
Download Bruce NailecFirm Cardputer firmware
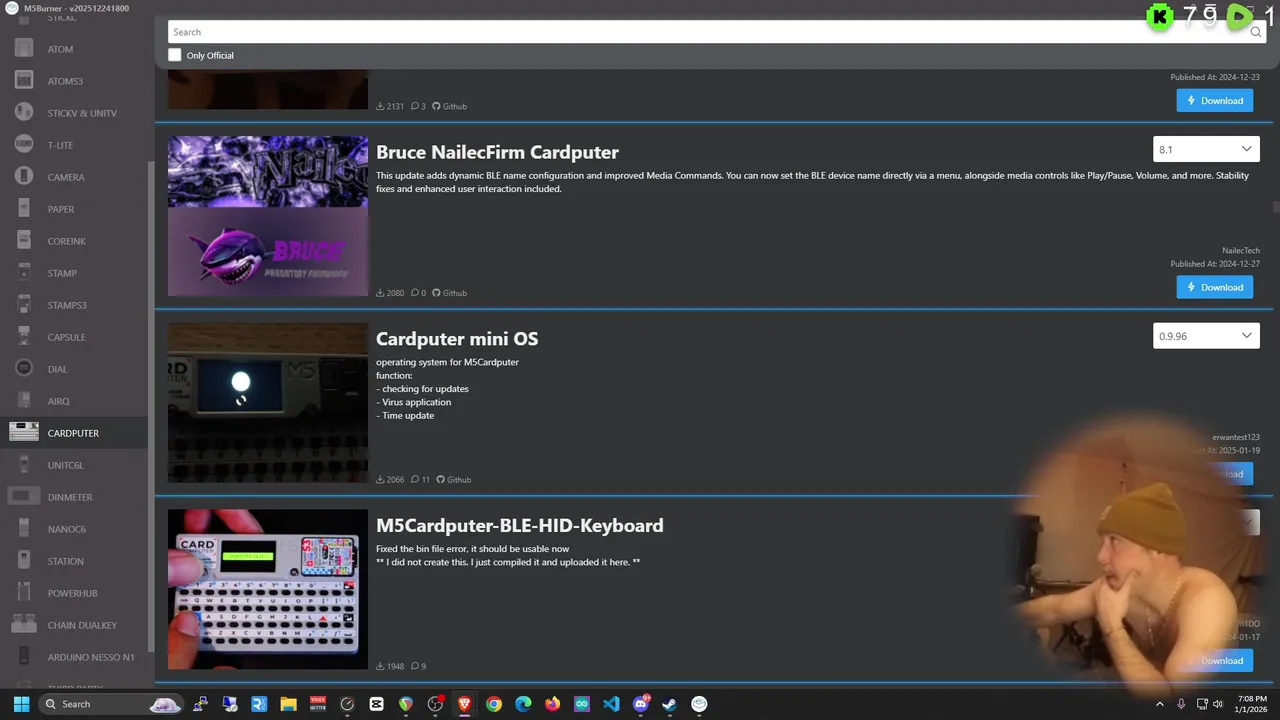(1215, 287)
